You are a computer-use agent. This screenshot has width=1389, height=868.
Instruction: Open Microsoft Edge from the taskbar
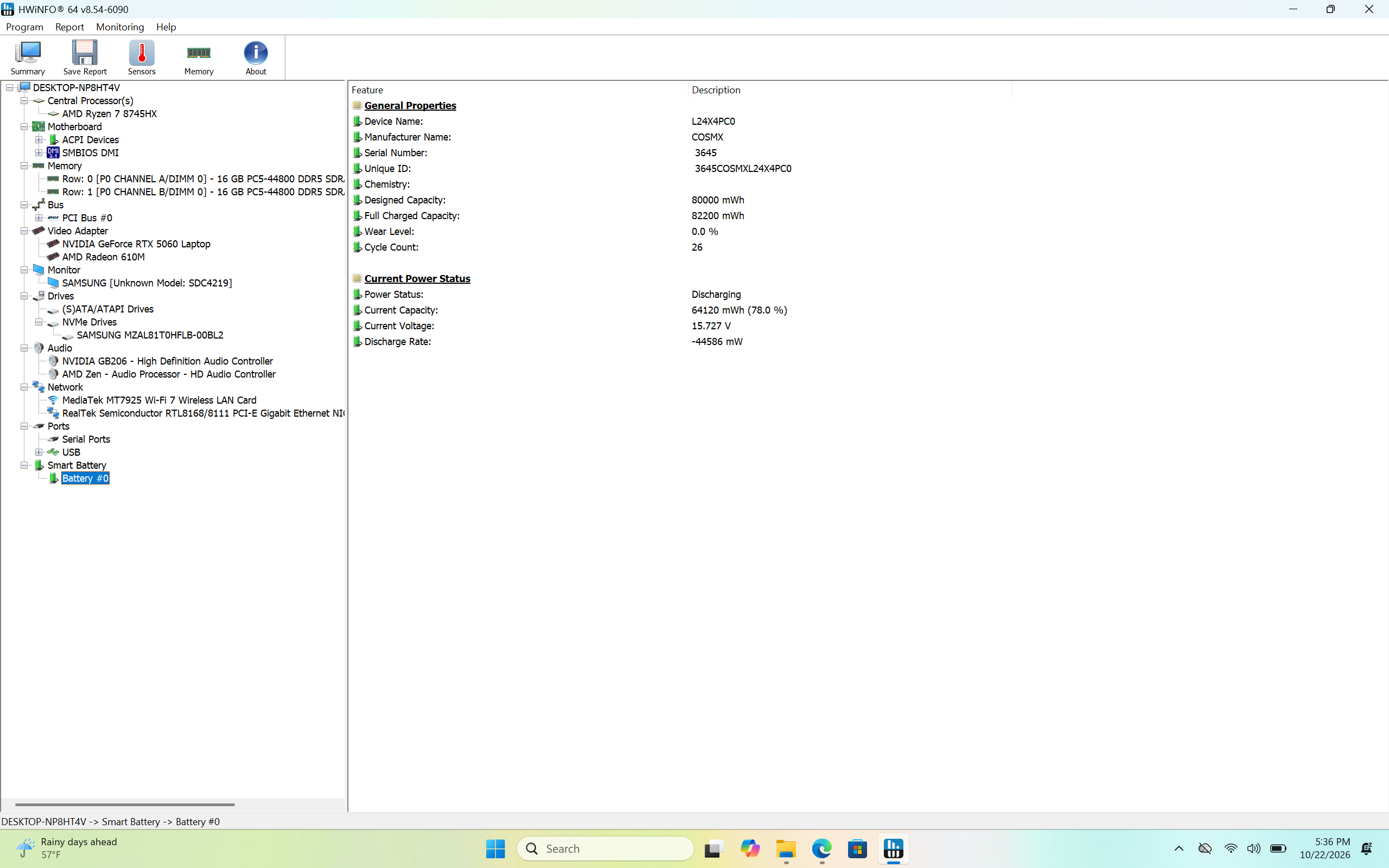821,848
